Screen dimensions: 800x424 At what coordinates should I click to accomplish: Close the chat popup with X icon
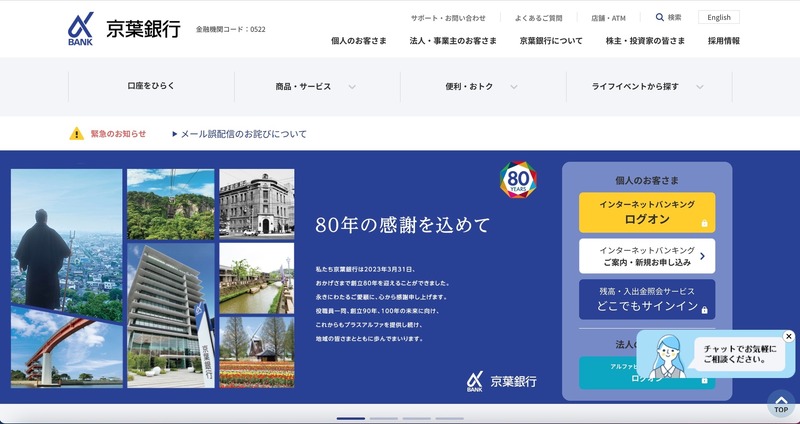[788, 337]
